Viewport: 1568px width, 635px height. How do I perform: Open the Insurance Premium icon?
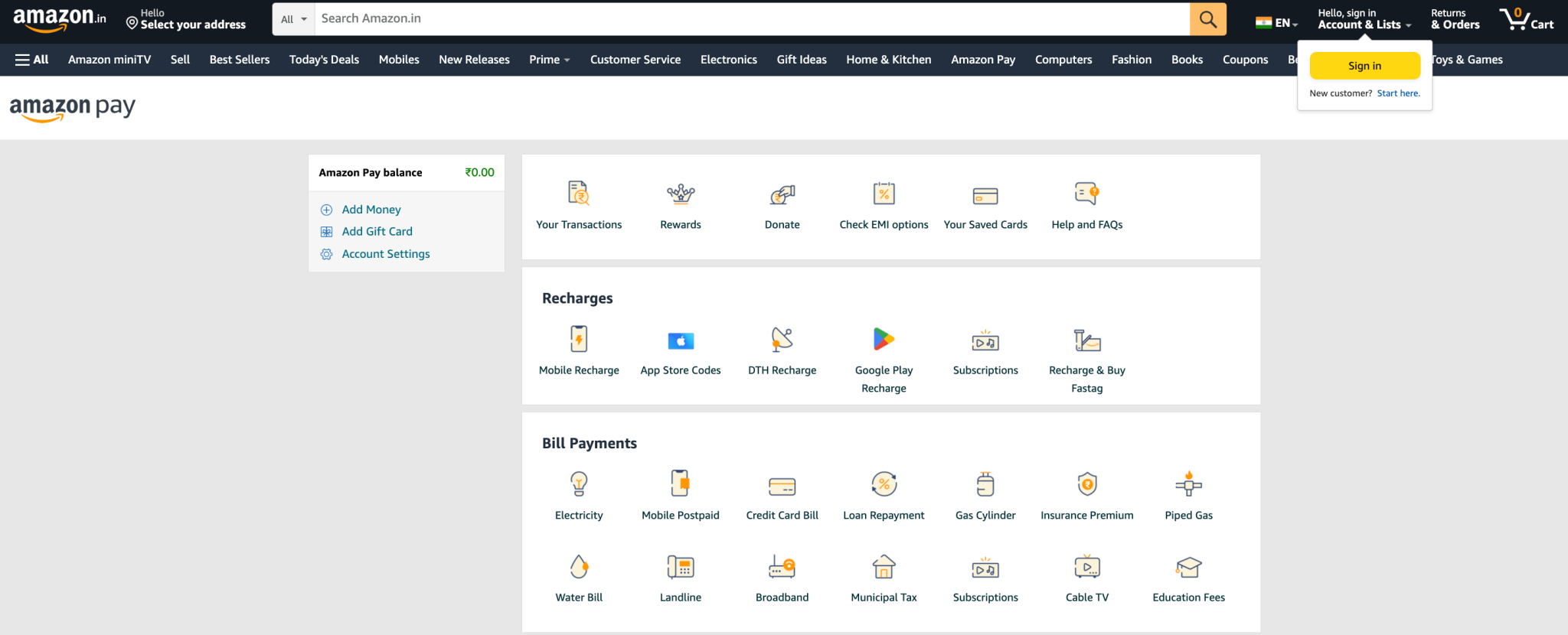point(1087,484)
